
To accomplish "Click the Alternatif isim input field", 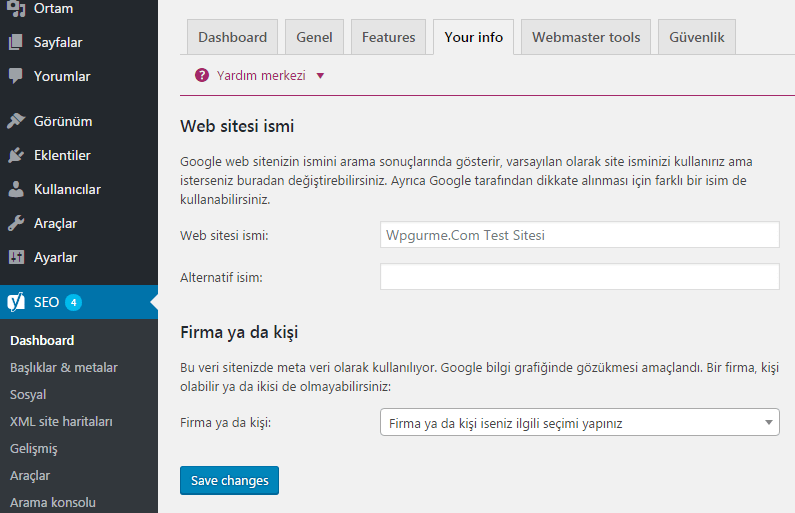I will (580, 276).
